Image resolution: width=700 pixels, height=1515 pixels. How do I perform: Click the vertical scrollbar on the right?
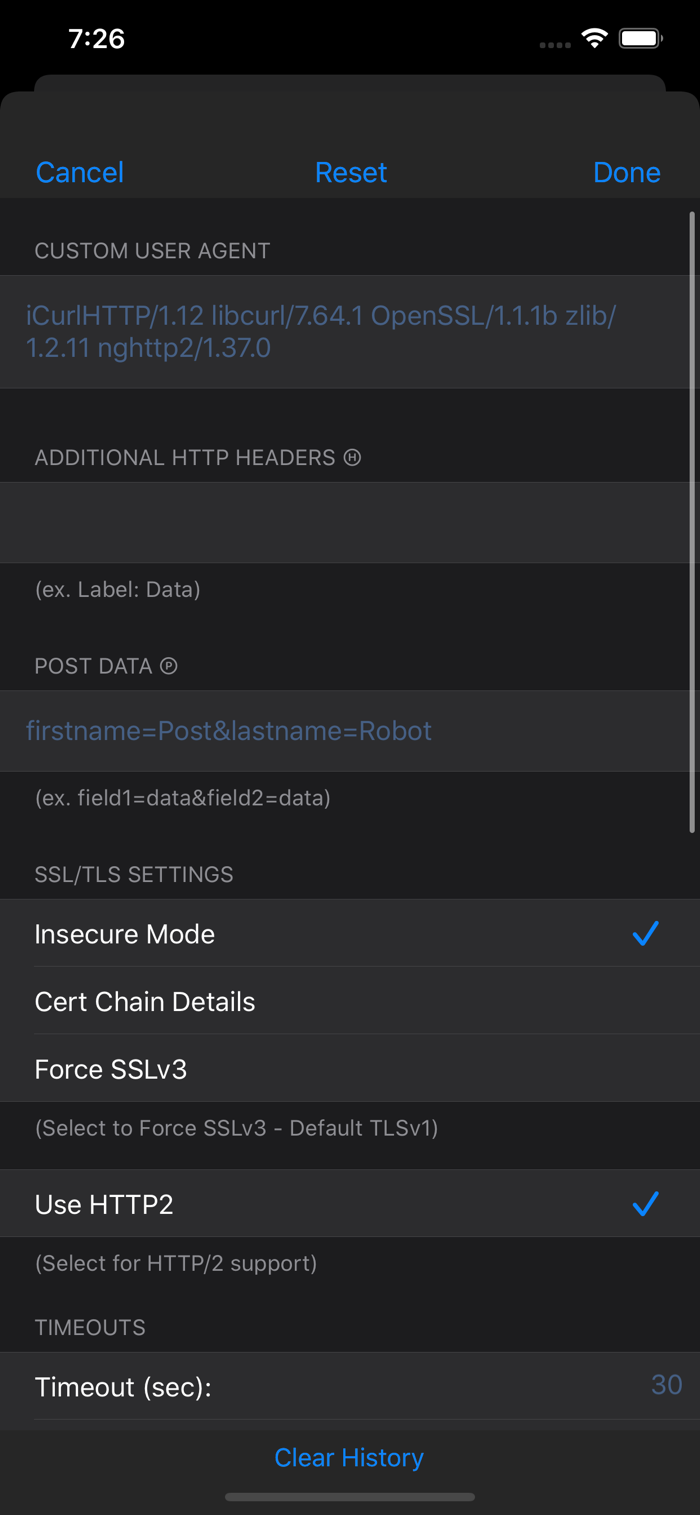click(692, 521)
